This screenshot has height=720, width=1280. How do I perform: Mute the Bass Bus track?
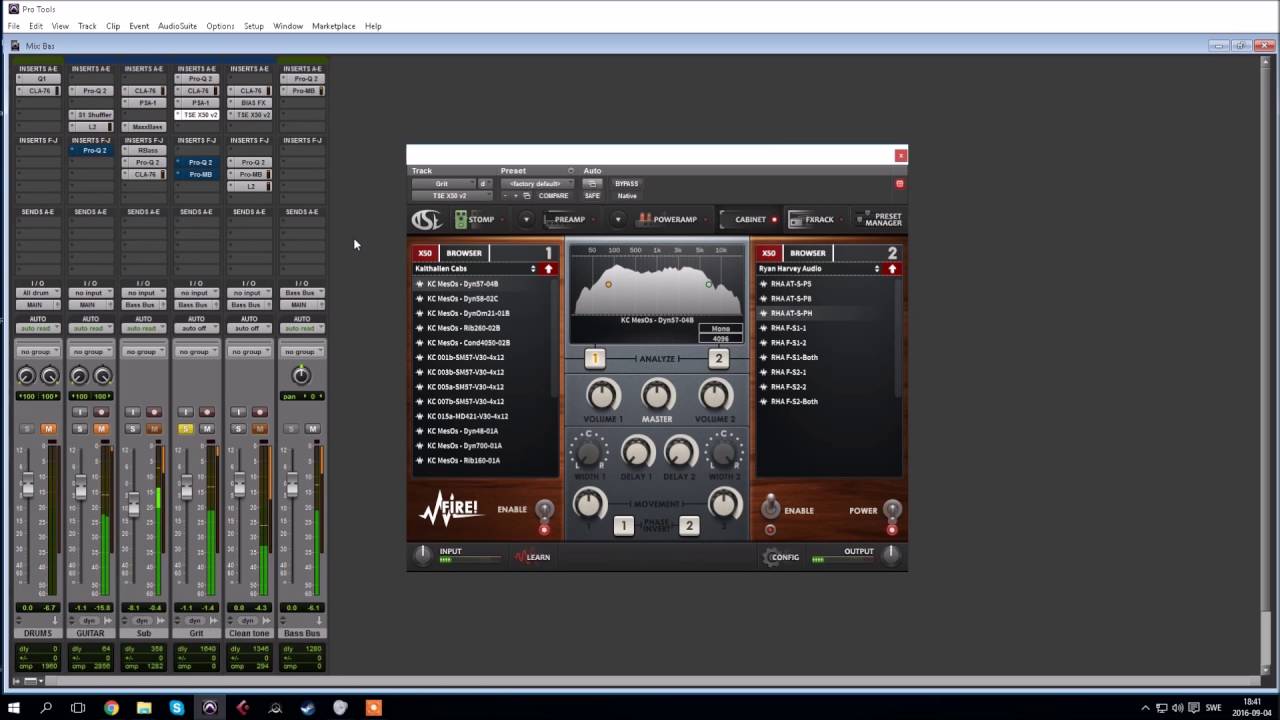point(312,429)
